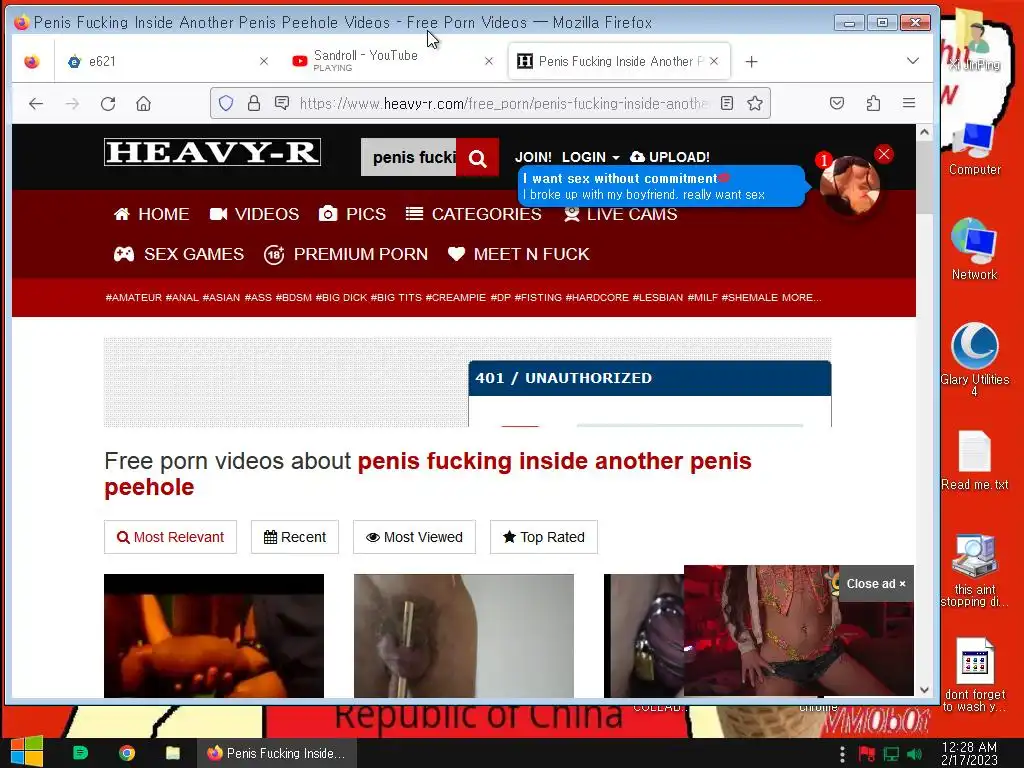
Task: Close the active Heavy-R tab
Action: 714,61
